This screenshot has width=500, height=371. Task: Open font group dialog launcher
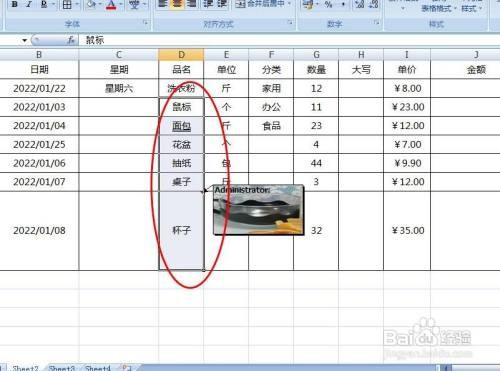tap(145, 23)
